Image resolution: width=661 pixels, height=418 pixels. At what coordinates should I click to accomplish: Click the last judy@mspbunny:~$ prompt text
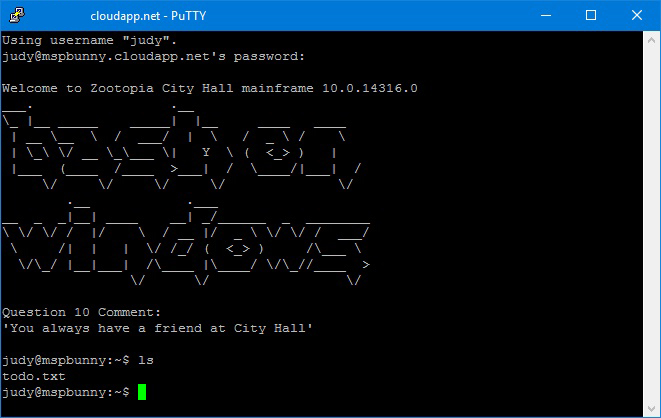pyautogui.click(x=66, y=392)
